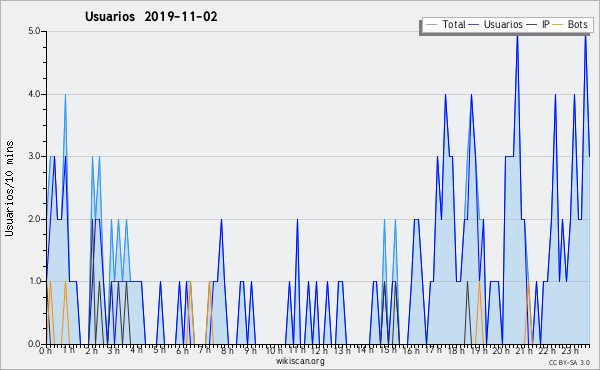Click the '21 h' x-axis label
This screenshot has width=600, height=370.
[524, 350]
